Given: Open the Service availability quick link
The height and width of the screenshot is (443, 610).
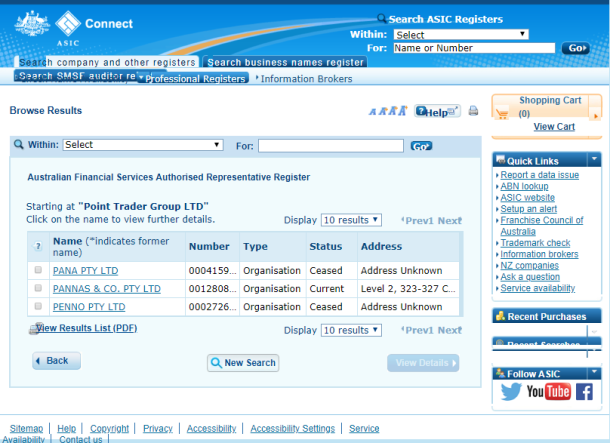Looking at the screenshot, I should click(538, 288).
